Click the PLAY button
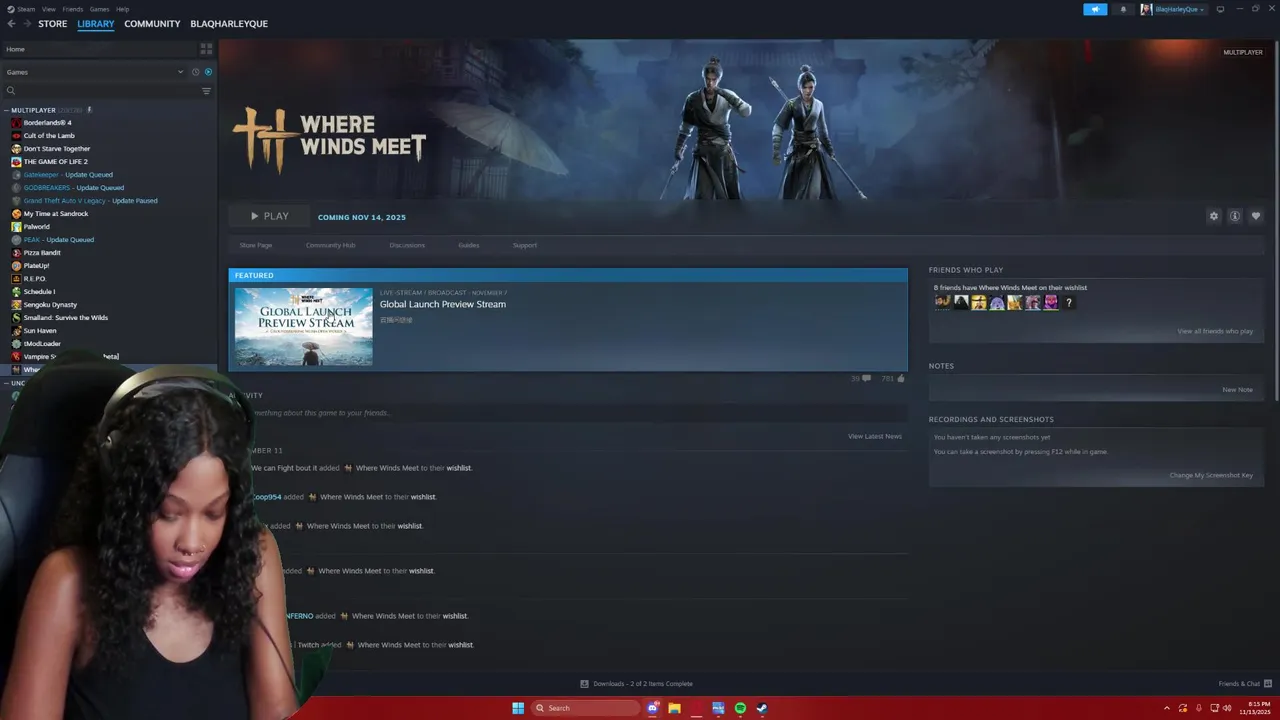 269,216
